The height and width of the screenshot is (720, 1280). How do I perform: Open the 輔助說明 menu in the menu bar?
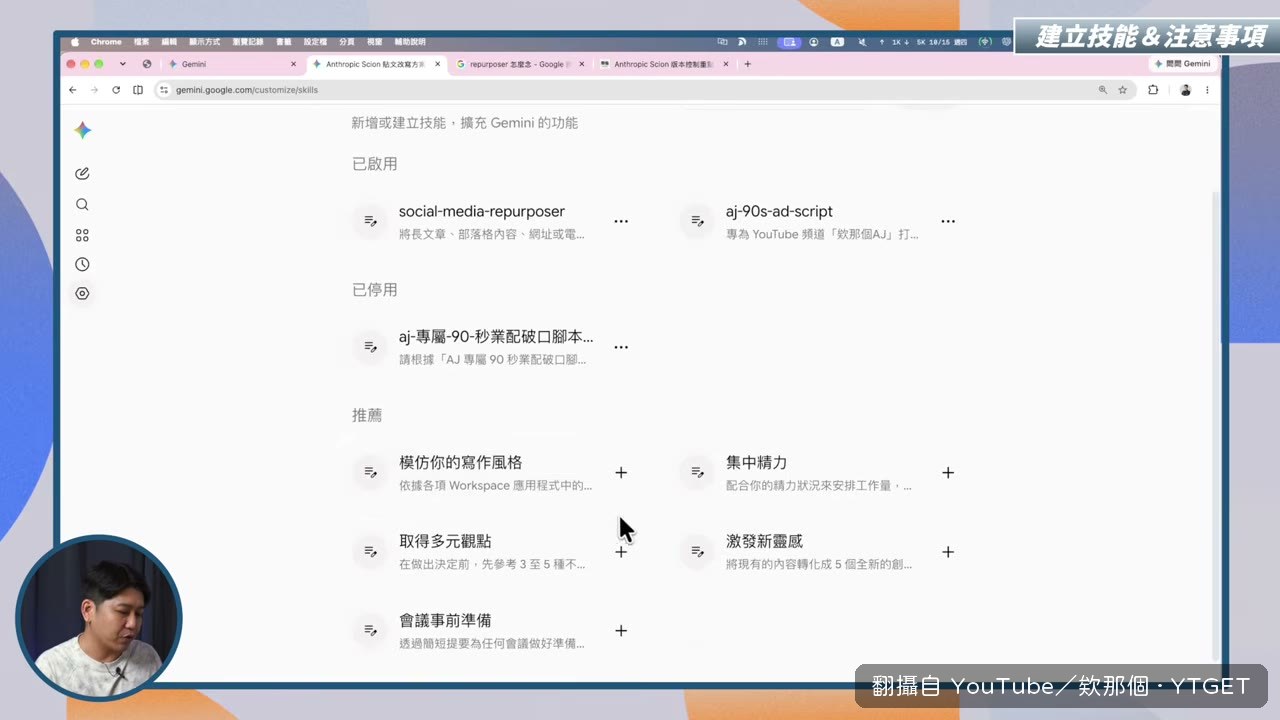click(x=410, y=42)
